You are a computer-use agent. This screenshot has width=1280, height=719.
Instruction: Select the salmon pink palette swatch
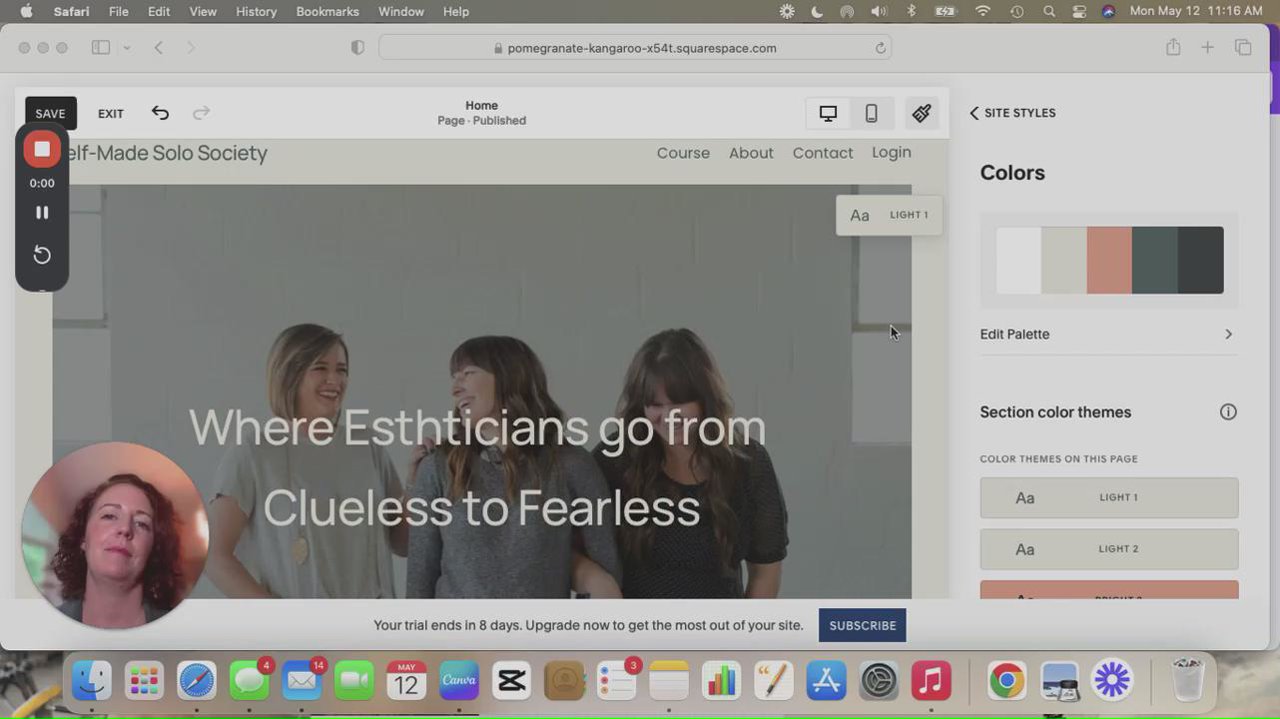click(x=1110, y=260)
